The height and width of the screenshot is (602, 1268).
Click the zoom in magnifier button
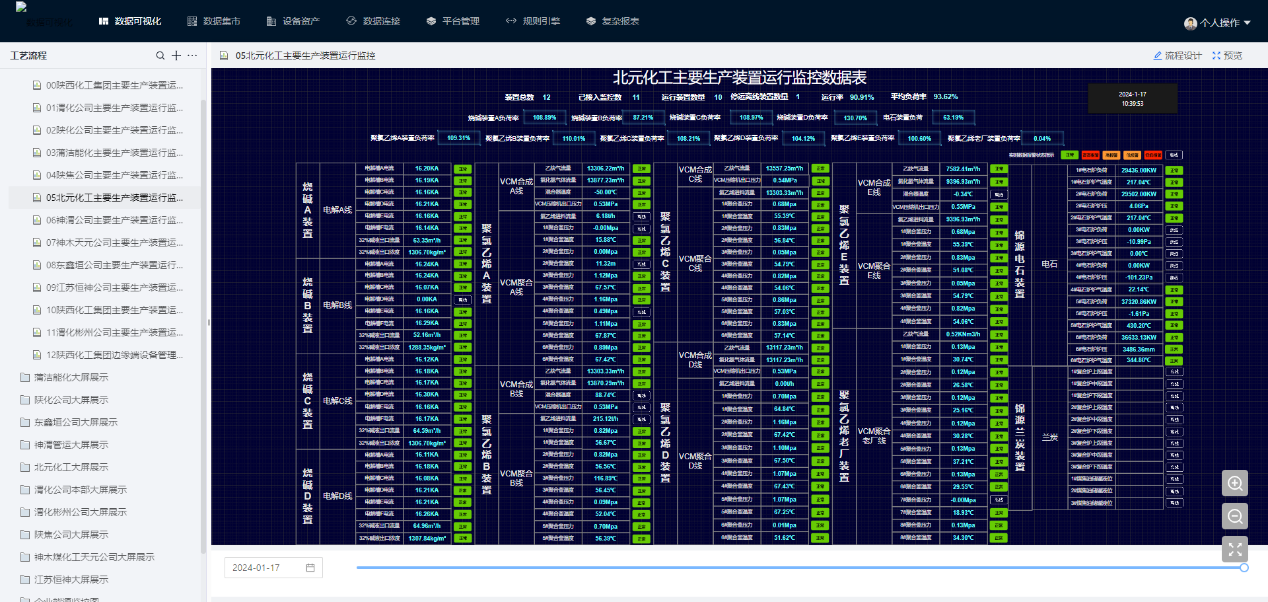click(1235, 483)
